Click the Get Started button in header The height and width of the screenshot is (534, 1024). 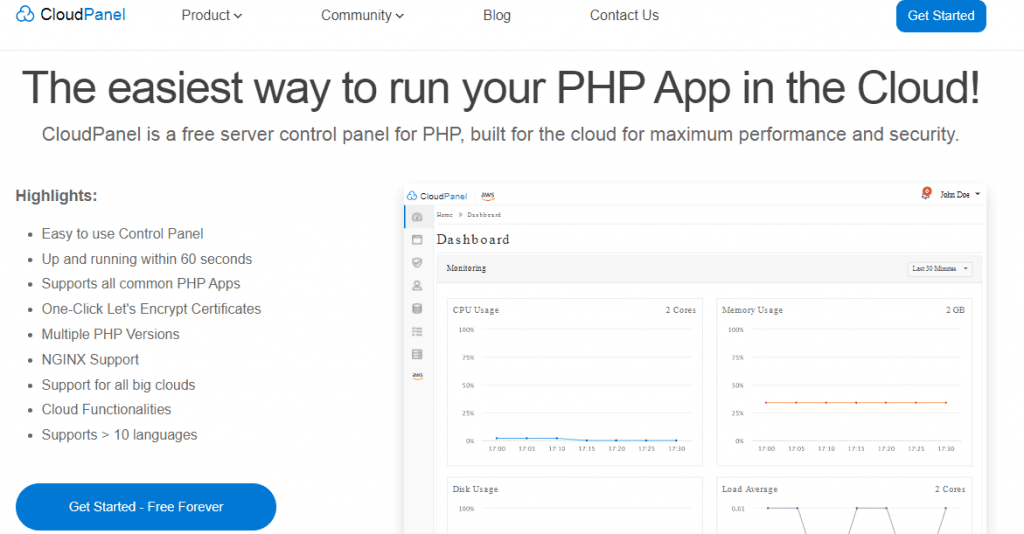tap(940, 16)
